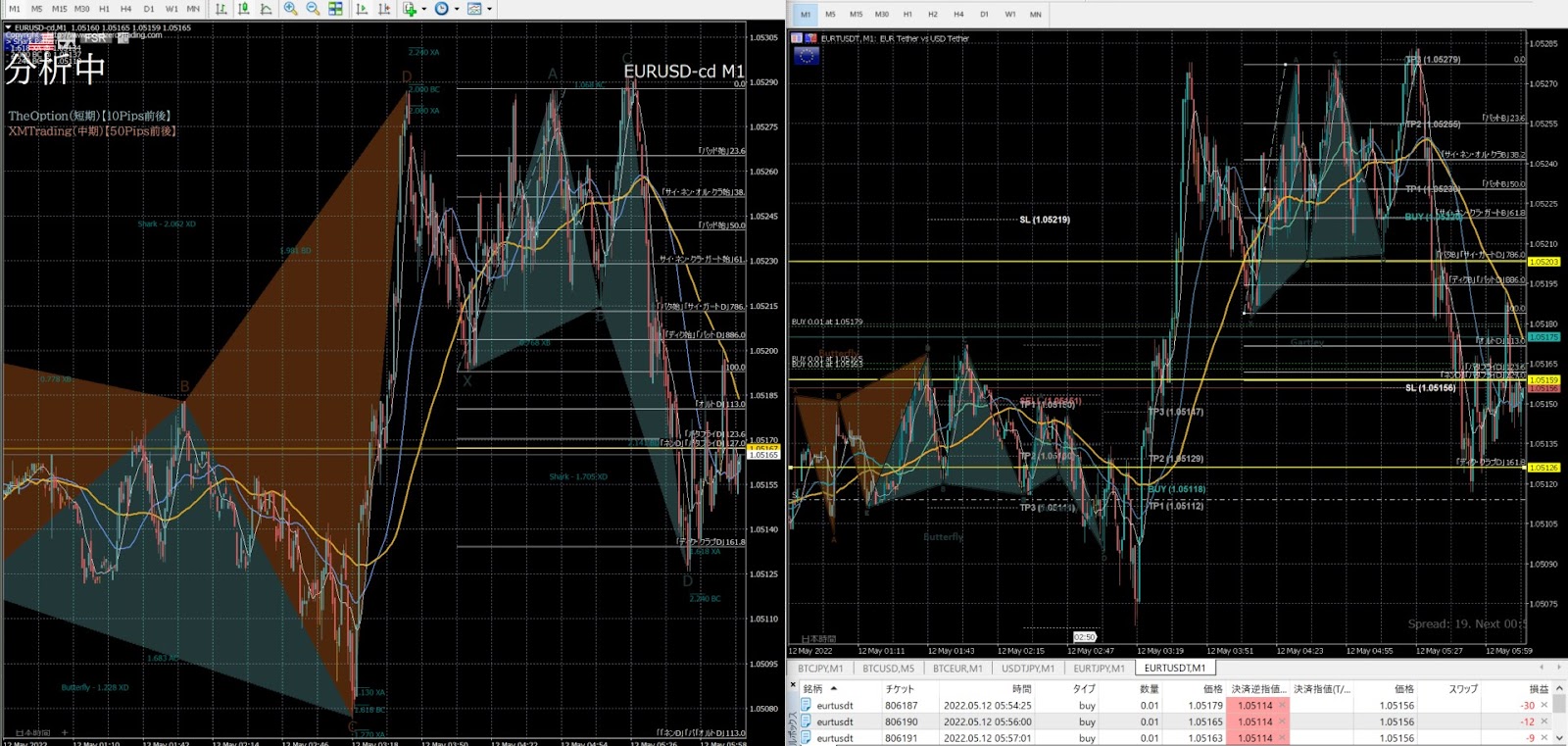Enable auto scroll chart icon
Screen dimensions: 1568x746
pos(362,9)
